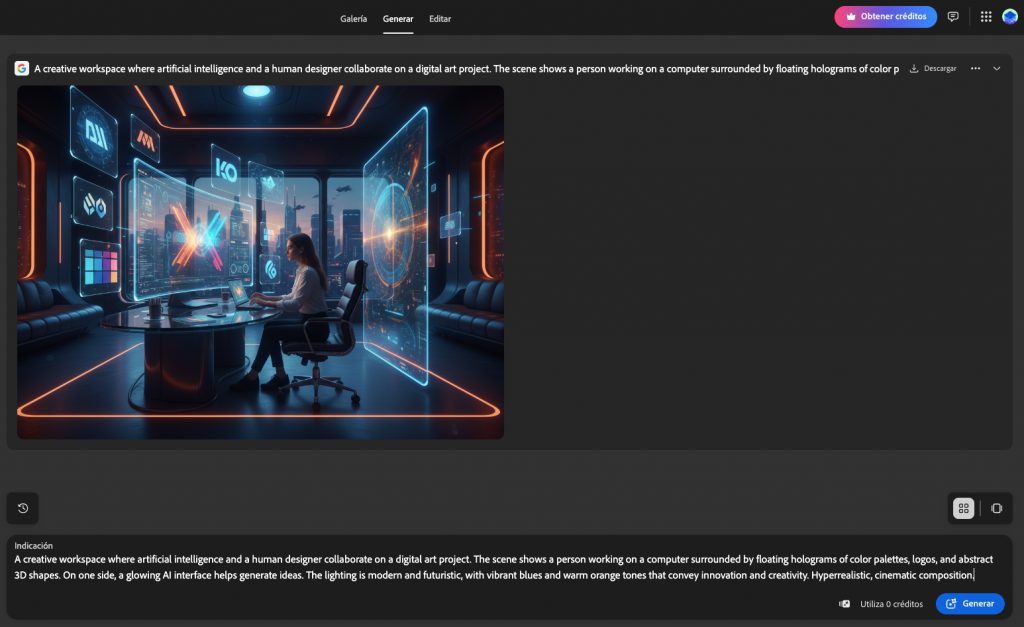Image resolution: width=1024 pixels, height=627 pixels.
Task: Open the Adobe apps grid icon
Action: (x=984, y=16)
